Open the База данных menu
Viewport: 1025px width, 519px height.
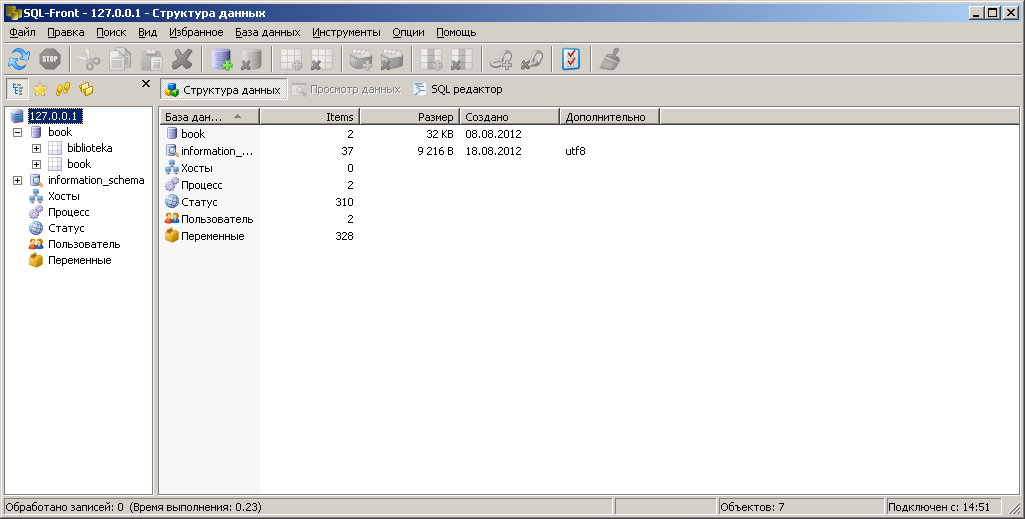268,32
